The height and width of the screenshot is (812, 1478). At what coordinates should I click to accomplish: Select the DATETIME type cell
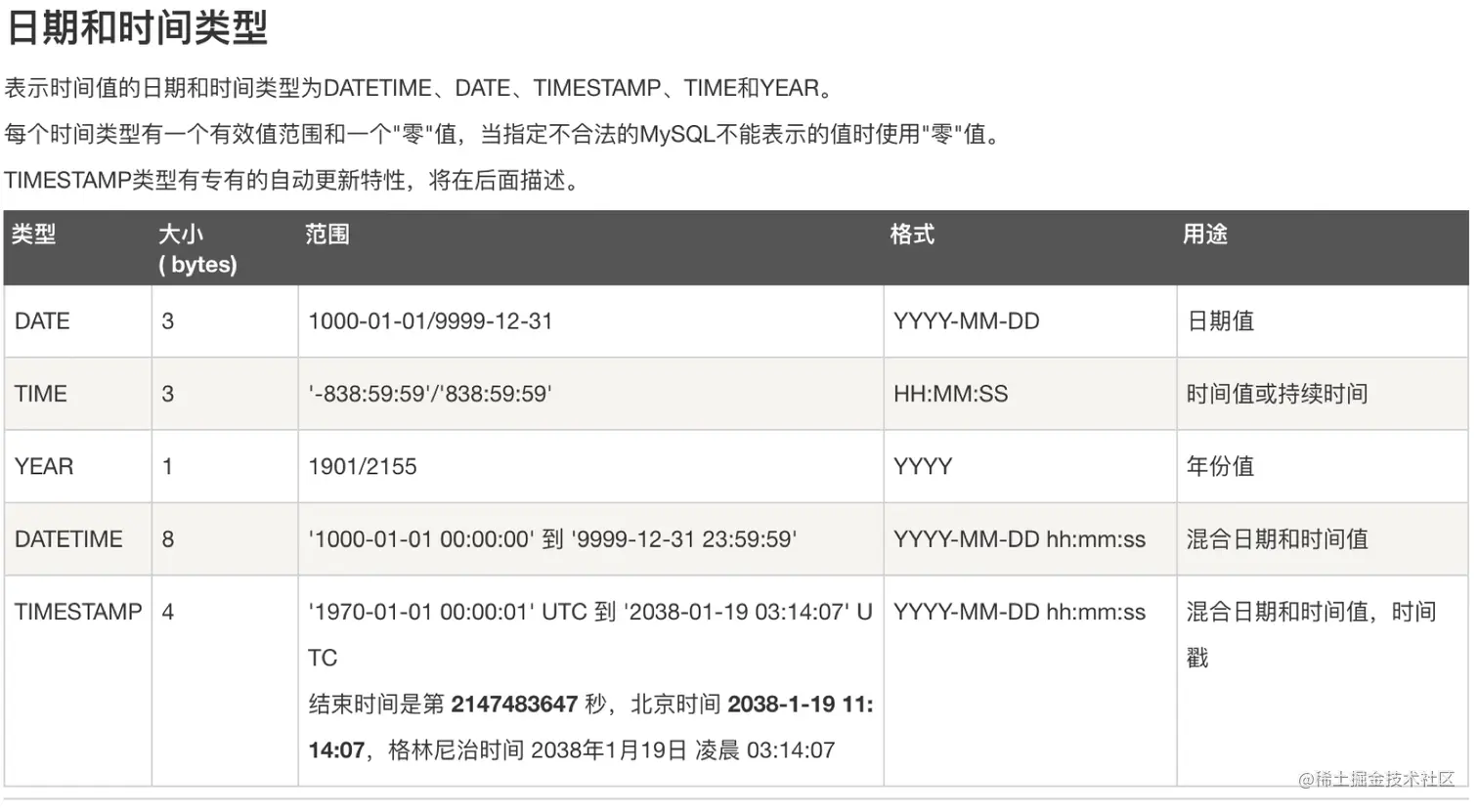[x=68, y=539]
